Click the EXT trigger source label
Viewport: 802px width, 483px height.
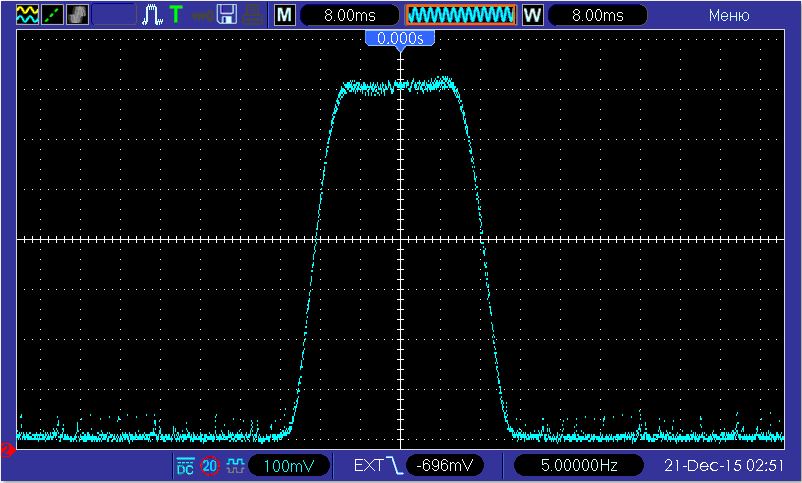pyautogui.click(x=368, y=465)
